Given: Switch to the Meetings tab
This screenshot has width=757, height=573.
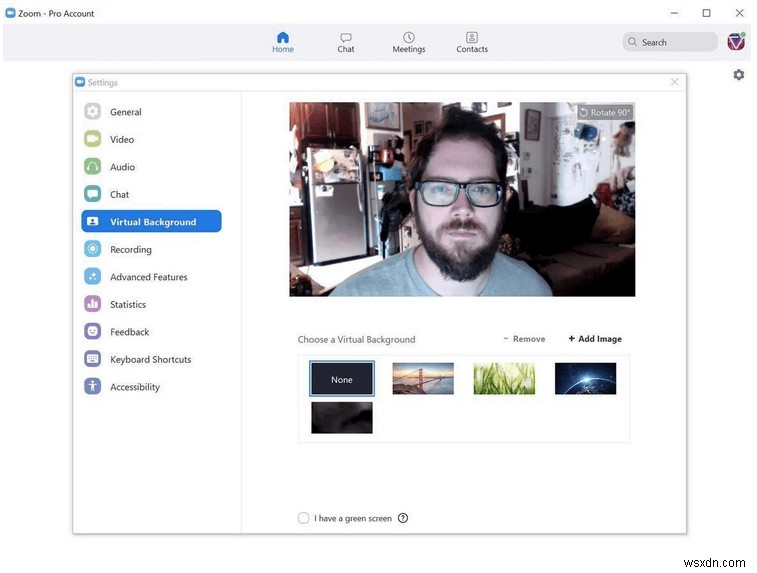Looking at the screenshot, I should (408, 42).
